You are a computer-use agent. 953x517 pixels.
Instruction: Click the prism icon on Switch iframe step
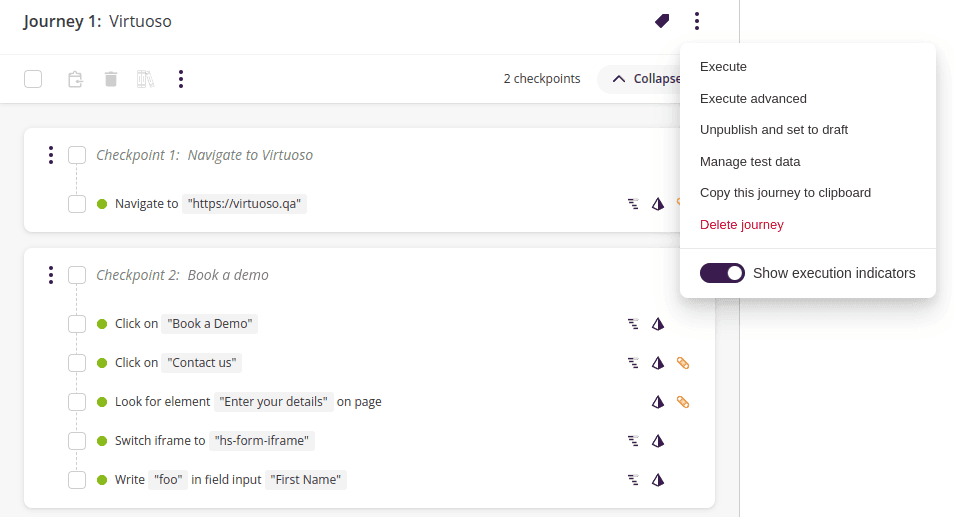click(658, 441)
